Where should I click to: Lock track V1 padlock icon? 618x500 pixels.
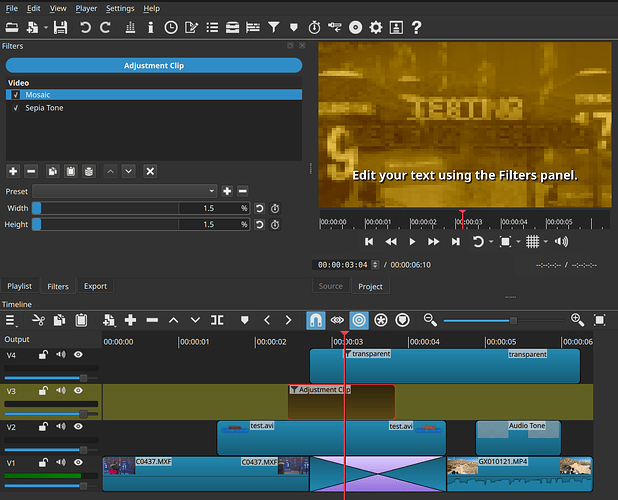point(43,462)
